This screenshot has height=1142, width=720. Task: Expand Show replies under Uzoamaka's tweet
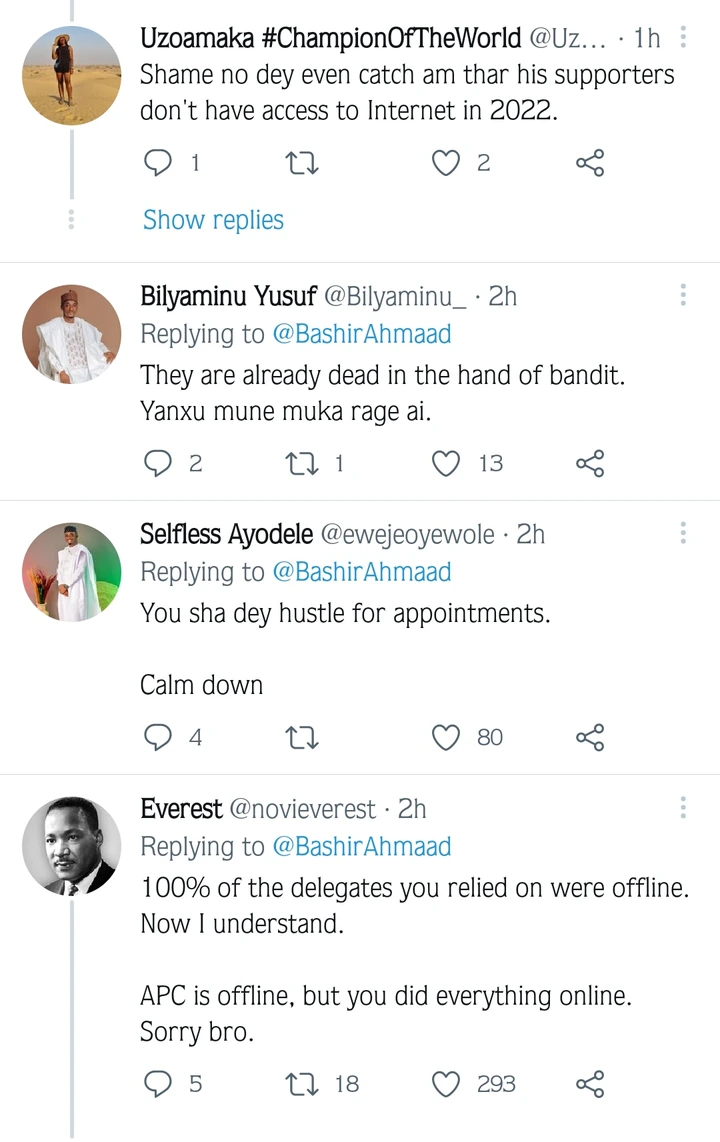[213, 220]
